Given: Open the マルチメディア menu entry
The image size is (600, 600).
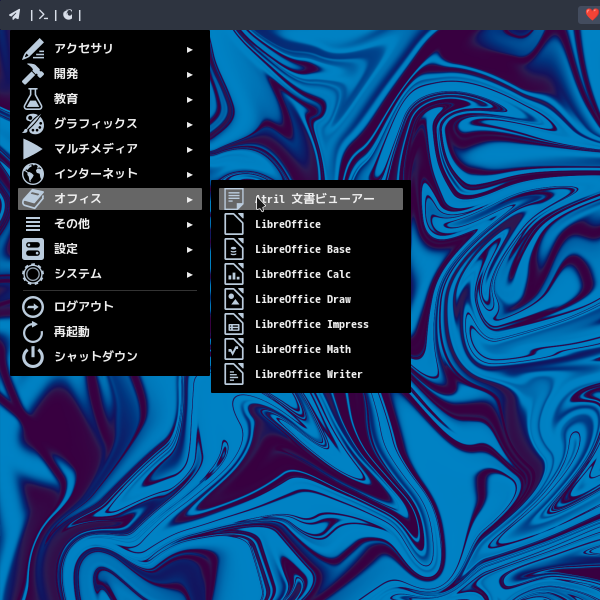Looking at the screenshot, I should 110,149.
